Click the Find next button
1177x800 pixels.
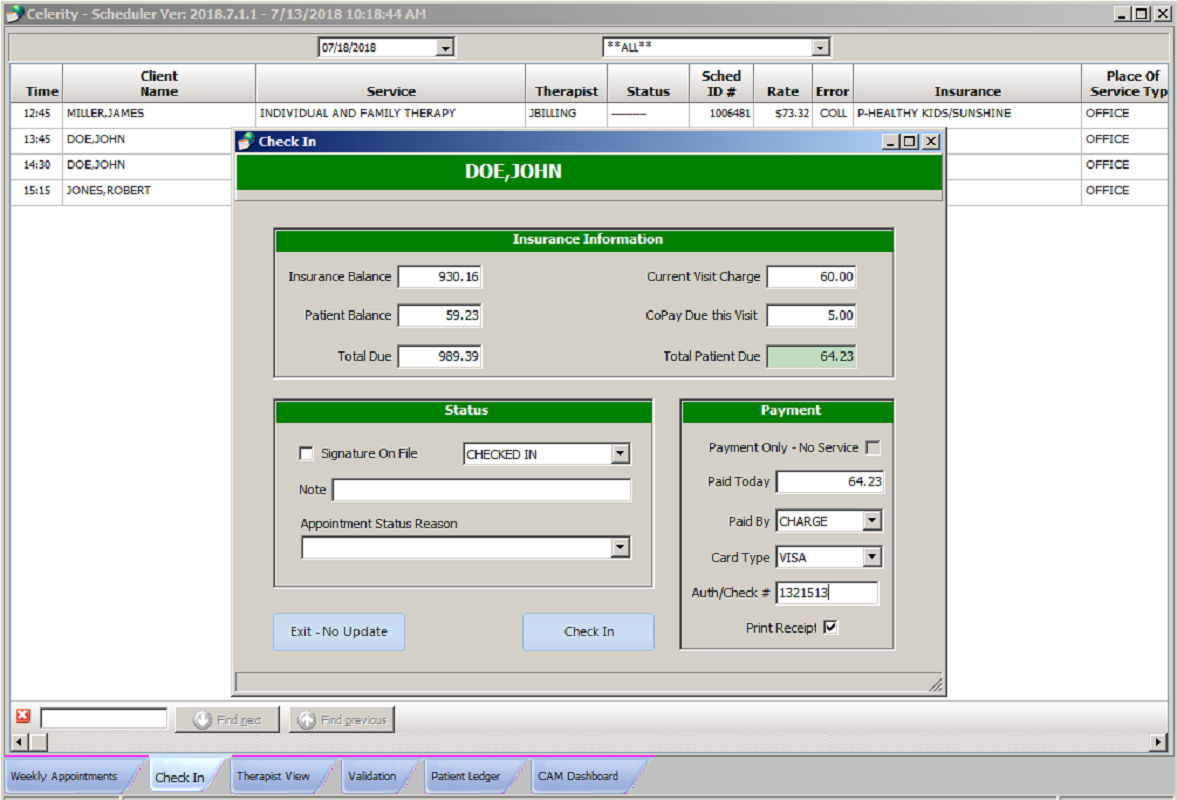tap(227, 720)
